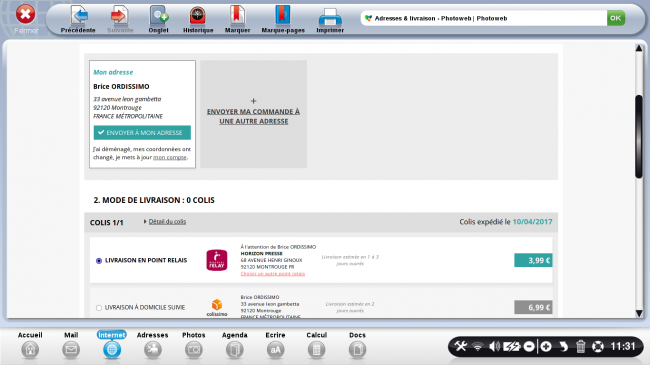This screenshot has height=365, width=650.
Task: Zoom in with the plus icon
Action: click(x=546, y=346)
